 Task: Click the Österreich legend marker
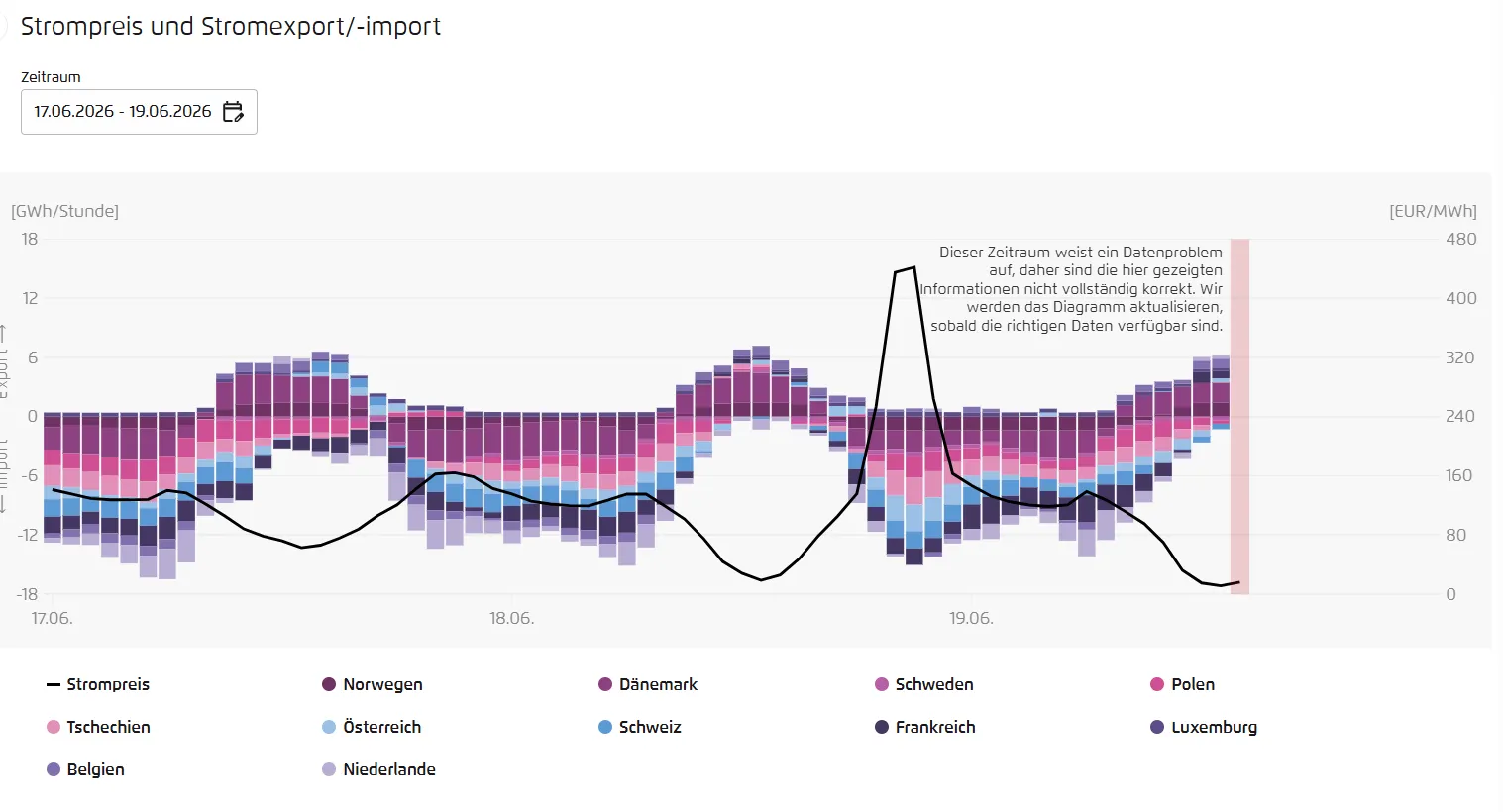pos(329,727)
